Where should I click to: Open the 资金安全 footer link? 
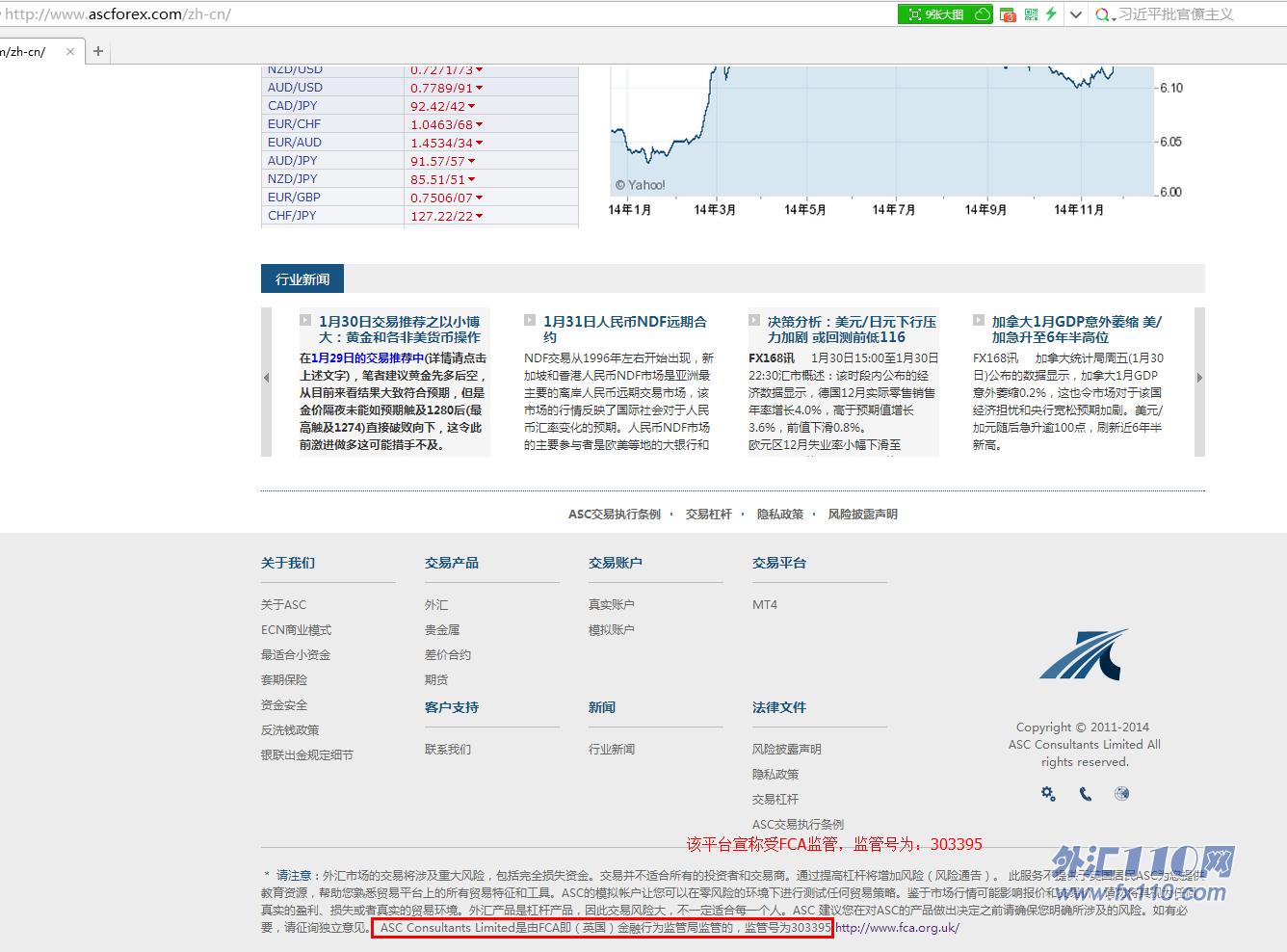coord(284,705)
